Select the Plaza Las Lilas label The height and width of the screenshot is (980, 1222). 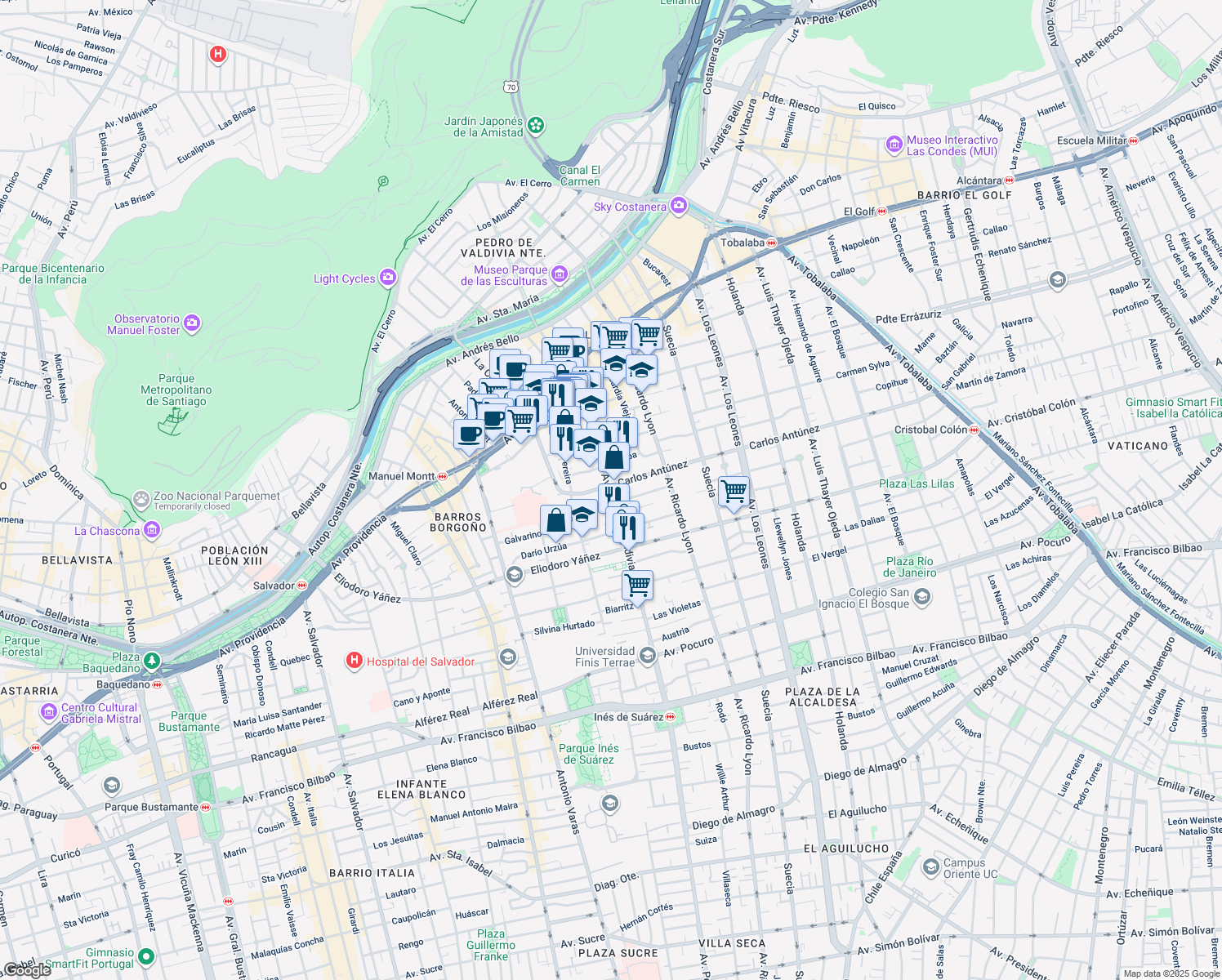tap(916, 484)
